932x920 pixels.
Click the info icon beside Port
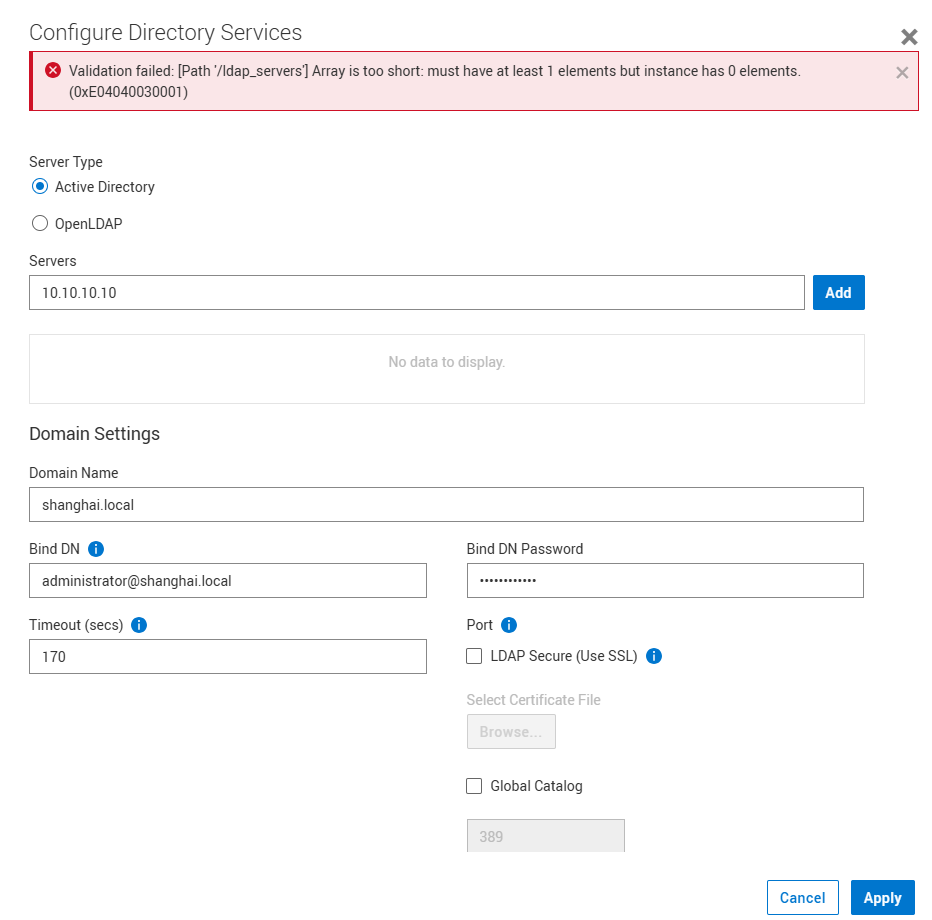[508, 625]
